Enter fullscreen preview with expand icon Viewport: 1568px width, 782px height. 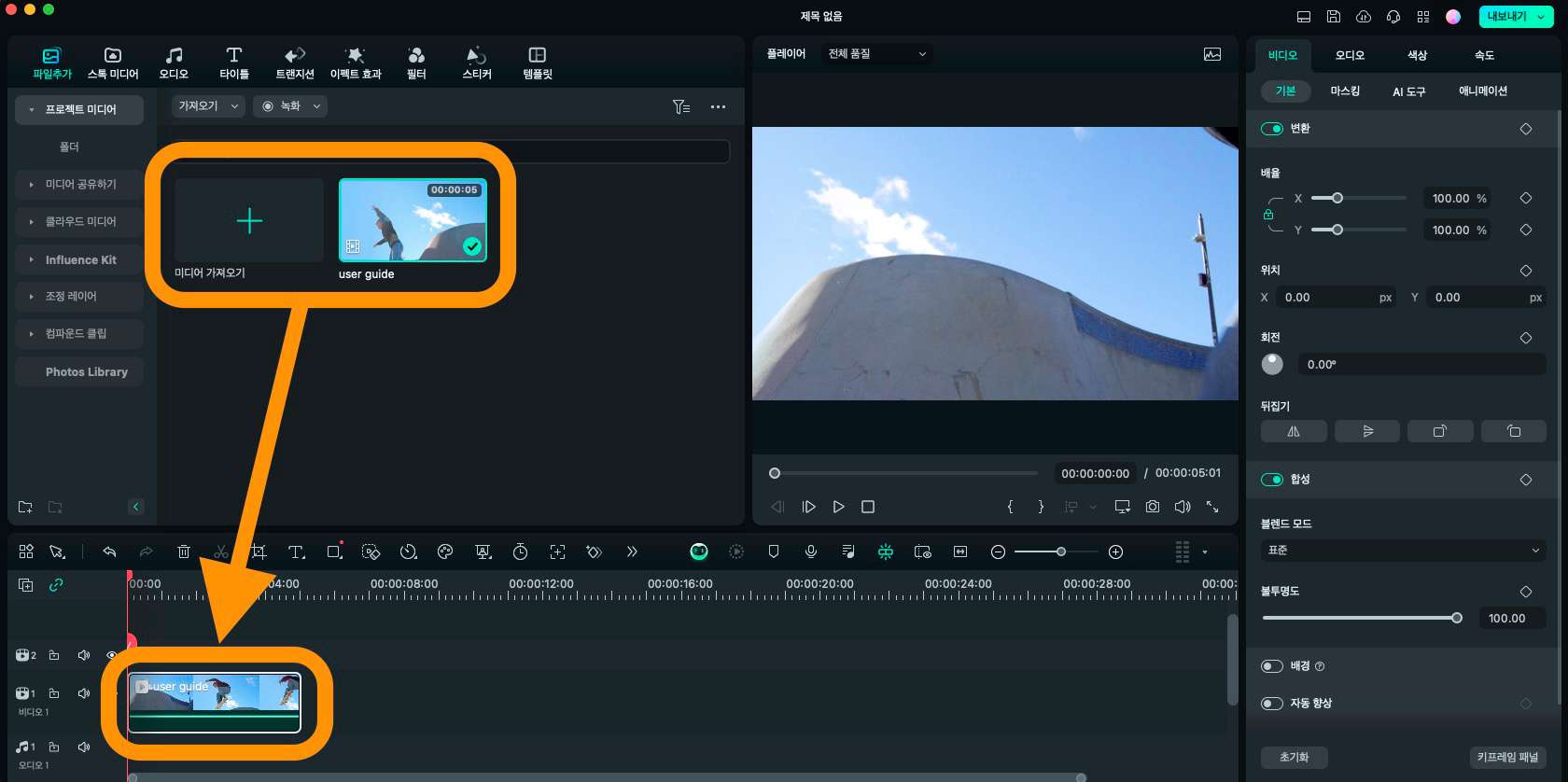coord(1212,507)
